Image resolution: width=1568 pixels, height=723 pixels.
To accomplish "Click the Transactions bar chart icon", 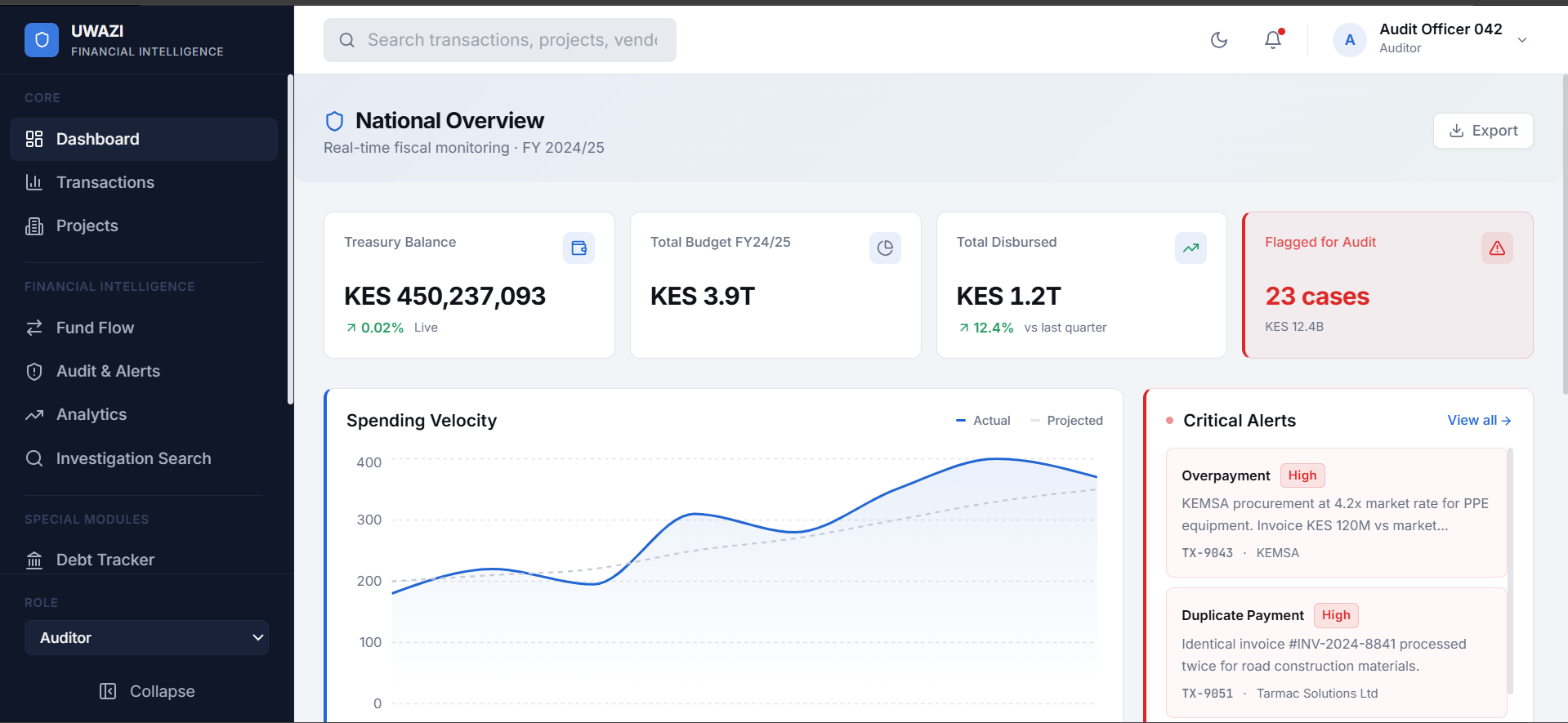I will coord(34,182).
